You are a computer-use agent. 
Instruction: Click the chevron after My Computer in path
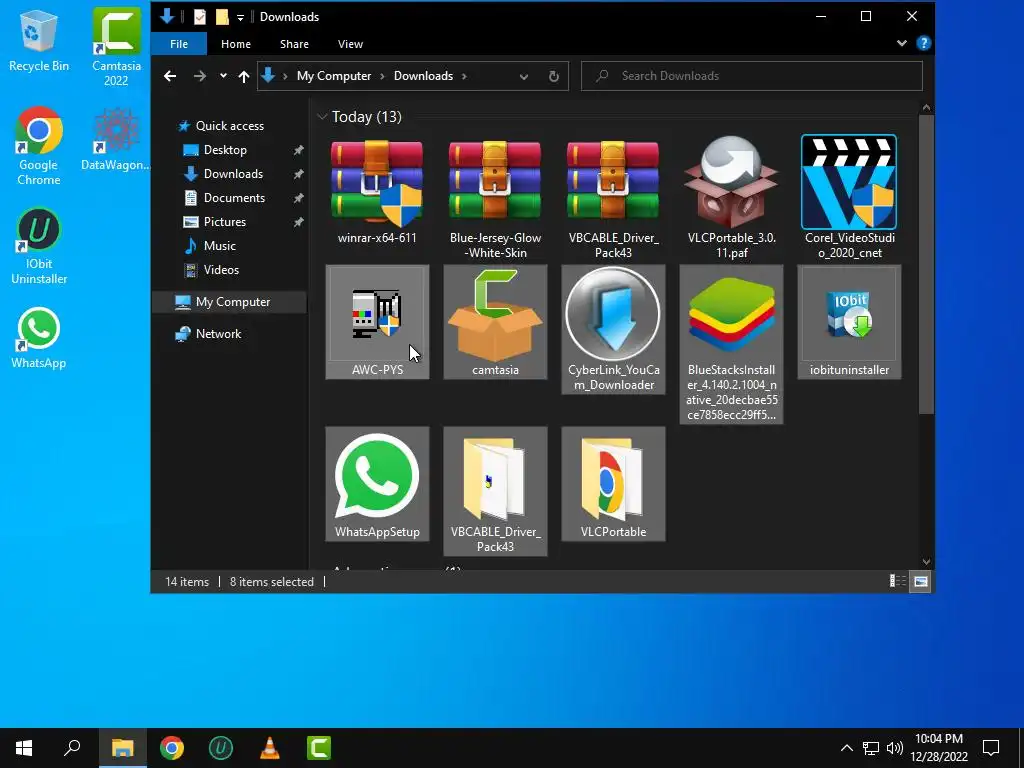pos(382,76)
